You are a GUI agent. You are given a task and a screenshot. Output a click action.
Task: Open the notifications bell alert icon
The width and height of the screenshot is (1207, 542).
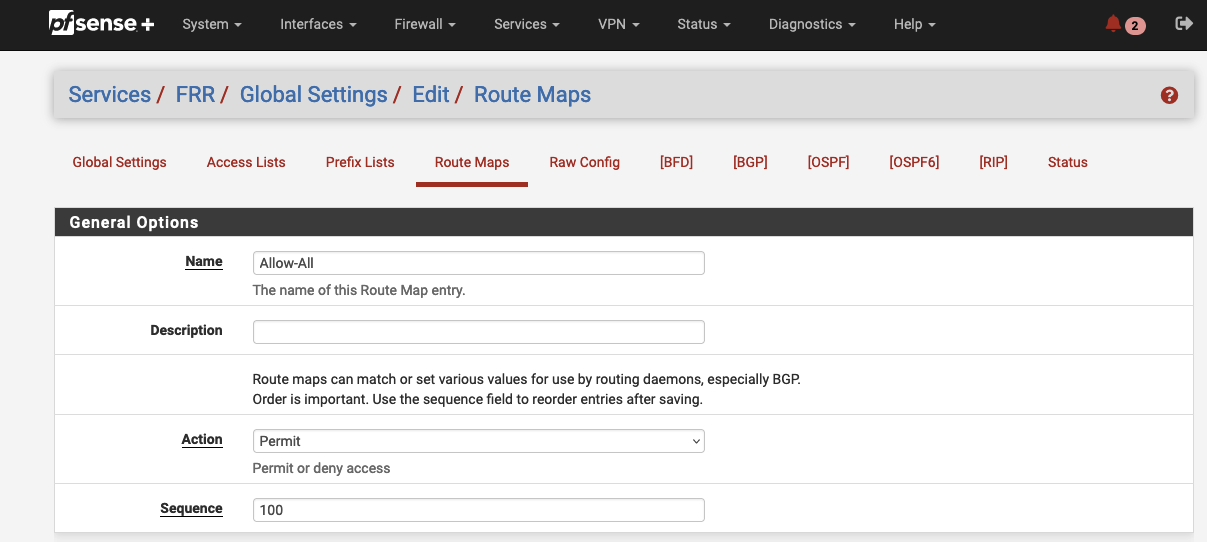[x=1114, y=24]
